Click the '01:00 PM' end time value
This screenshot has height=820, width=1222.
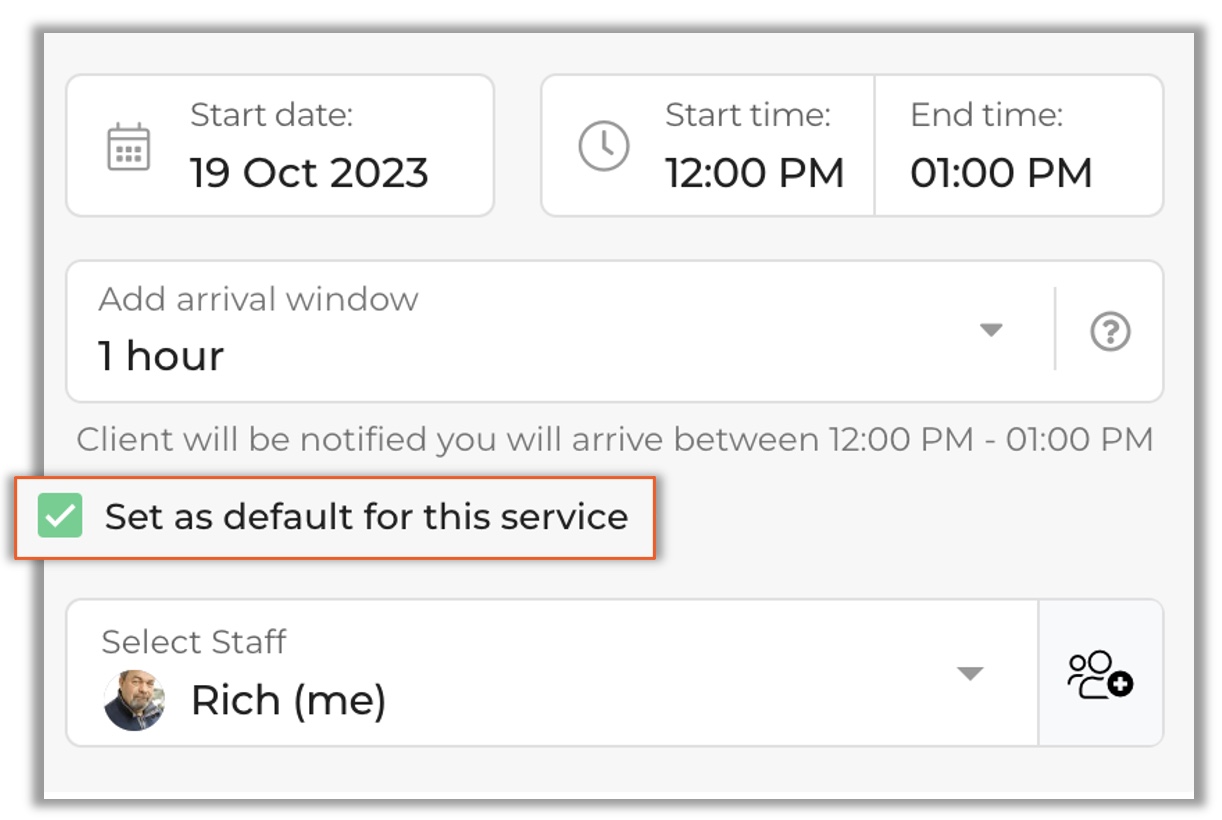1000,173
